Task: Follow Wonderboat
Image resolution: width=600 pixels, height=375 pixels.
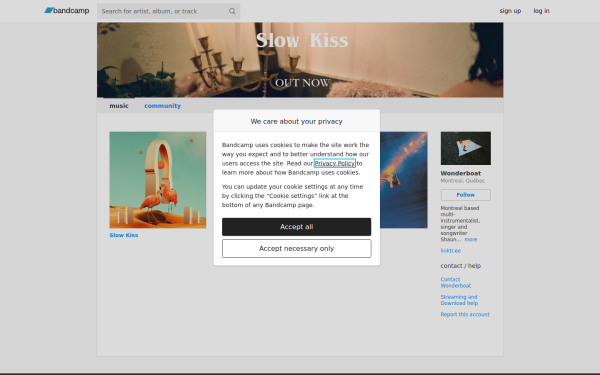Action: [466, 195]
